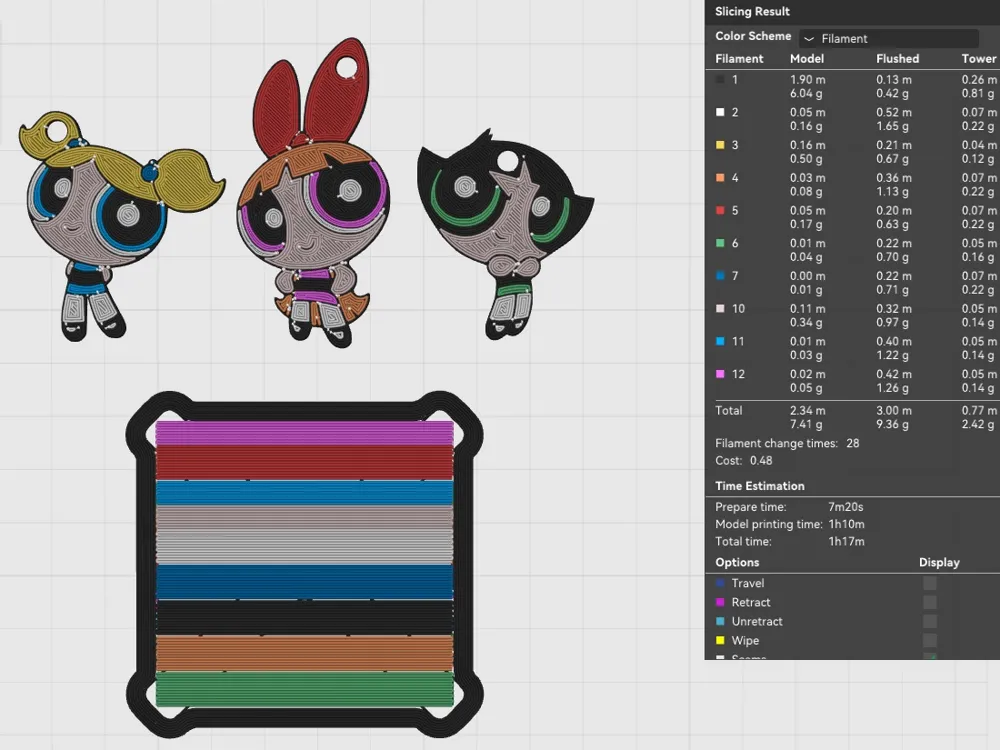Click the Travel option color icon
1000x750 pixels.
point(720,583)
